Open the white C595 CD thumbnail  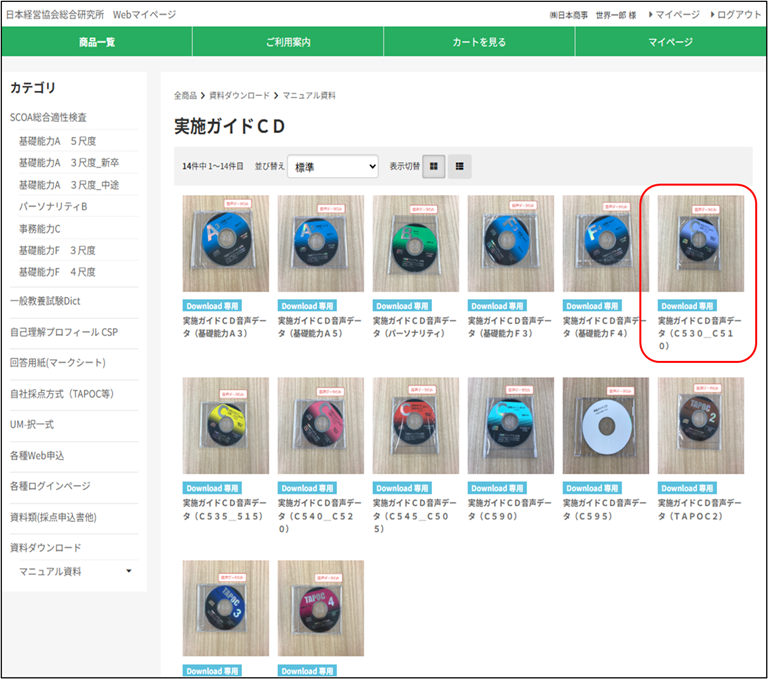click(x=605, y=425)
